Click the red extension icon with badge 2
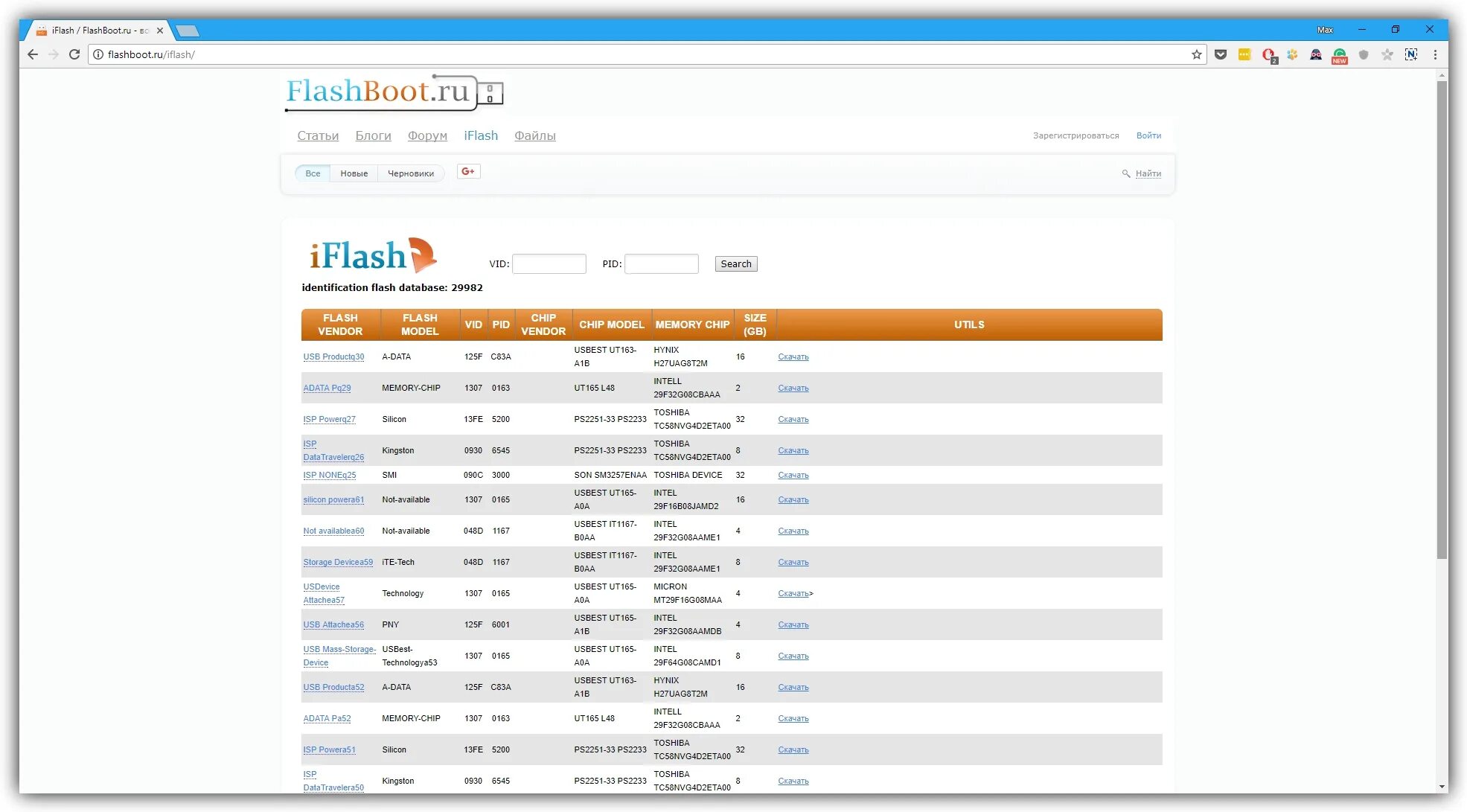Screen dimensions: 1467x812 [x=1268, y=54]
